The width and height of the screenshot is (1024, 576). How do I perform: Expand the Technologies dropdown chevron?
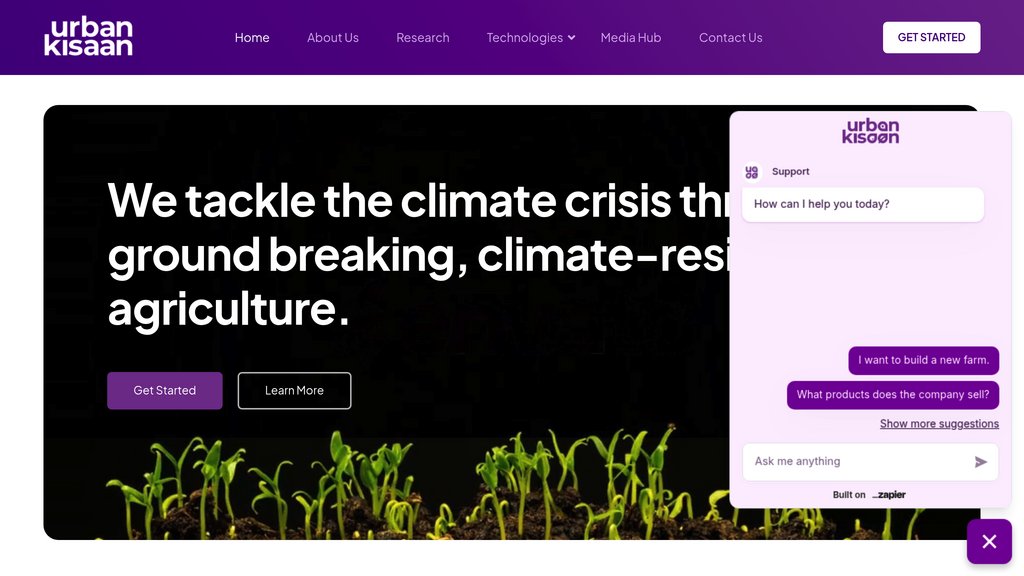tap(572, 38)
